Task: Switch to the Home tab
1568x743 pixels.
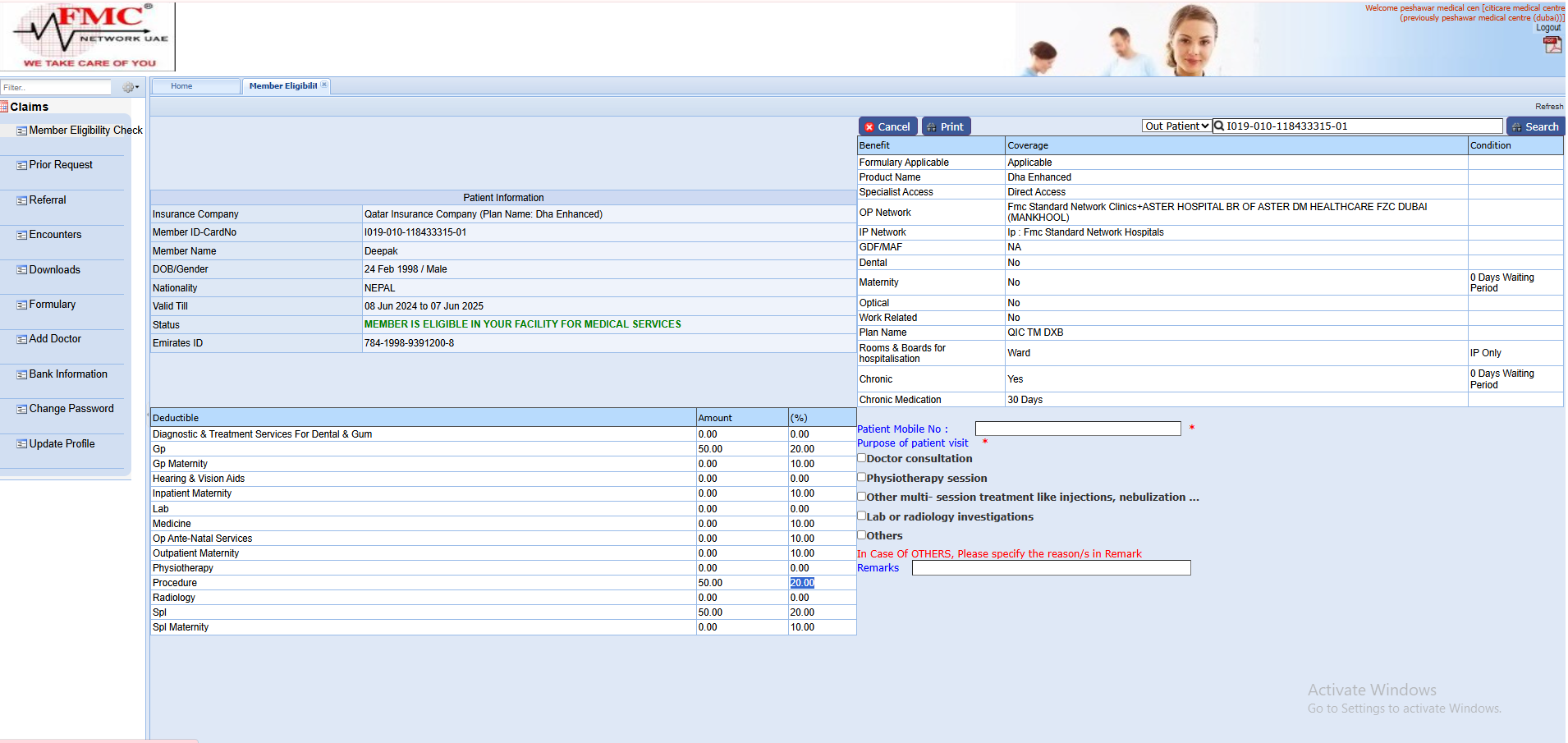Action: click(x=182, y=86)
